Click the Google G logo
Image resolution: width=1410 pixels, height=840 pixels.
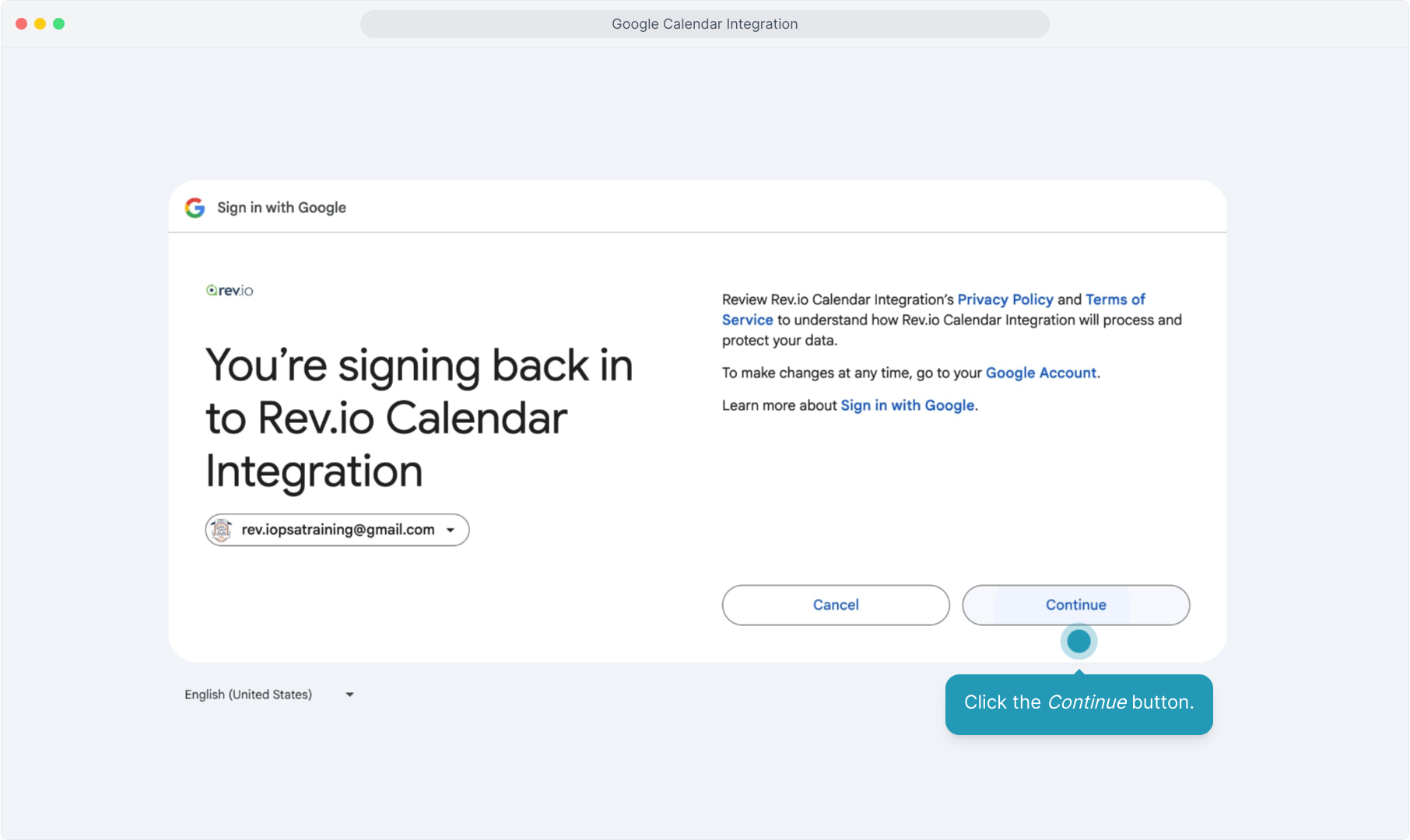pos(195,208)
